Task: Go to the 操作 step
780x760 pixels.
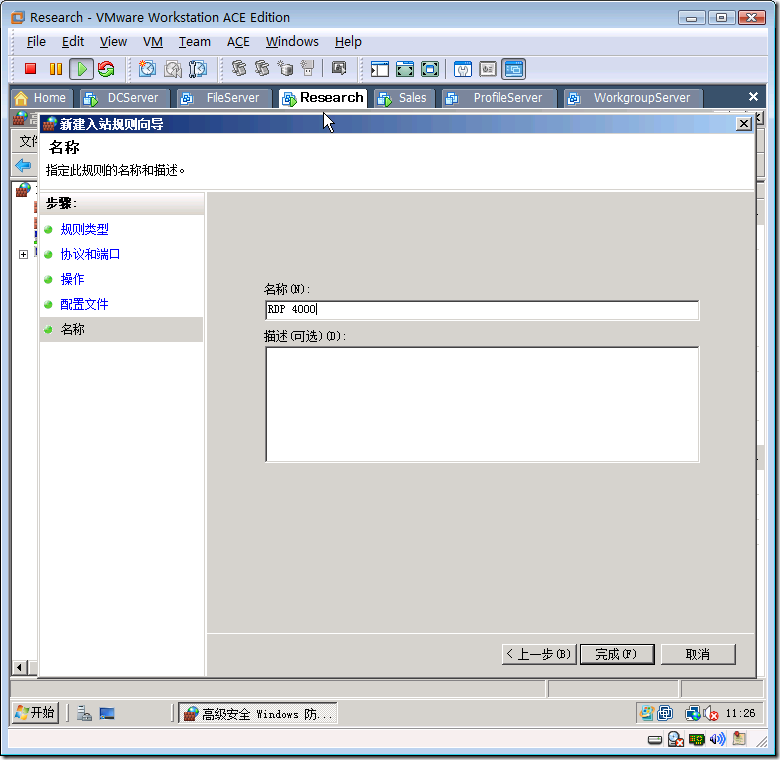Action: click(72, 279)
